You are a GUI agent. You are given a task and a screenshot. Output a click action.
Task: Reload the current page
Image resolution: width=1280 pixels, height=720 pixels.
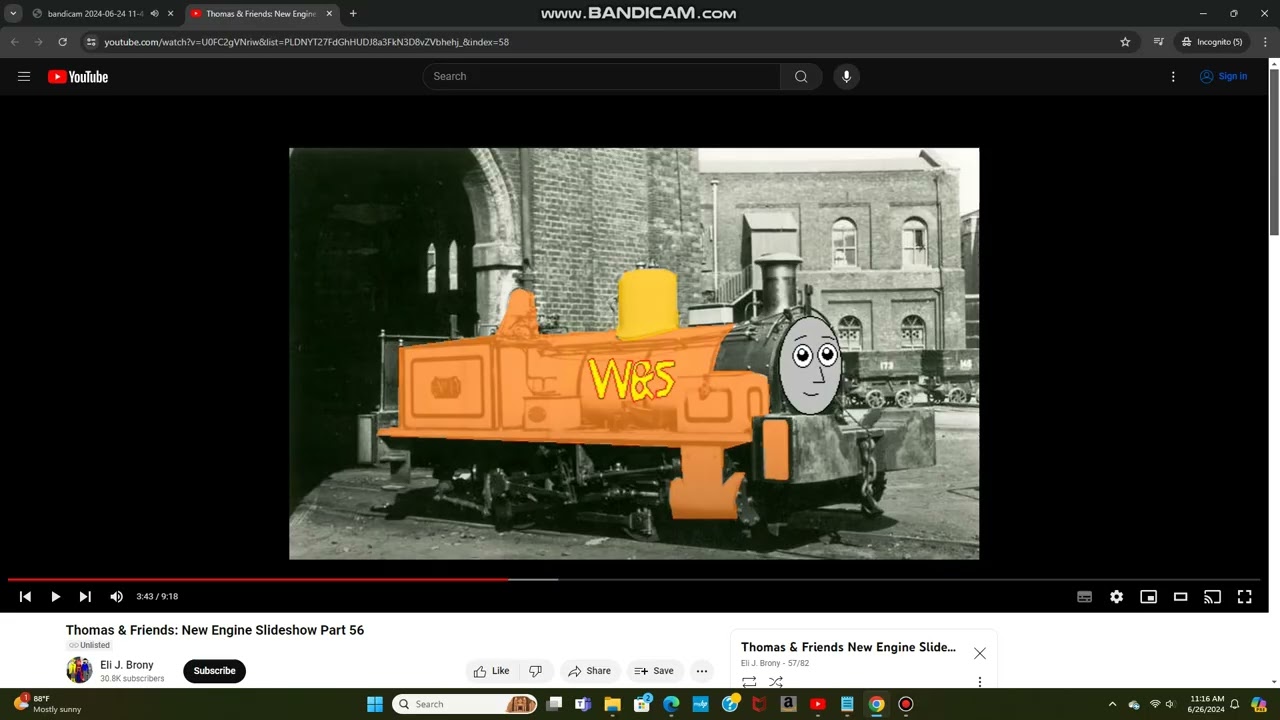[62, 42]
